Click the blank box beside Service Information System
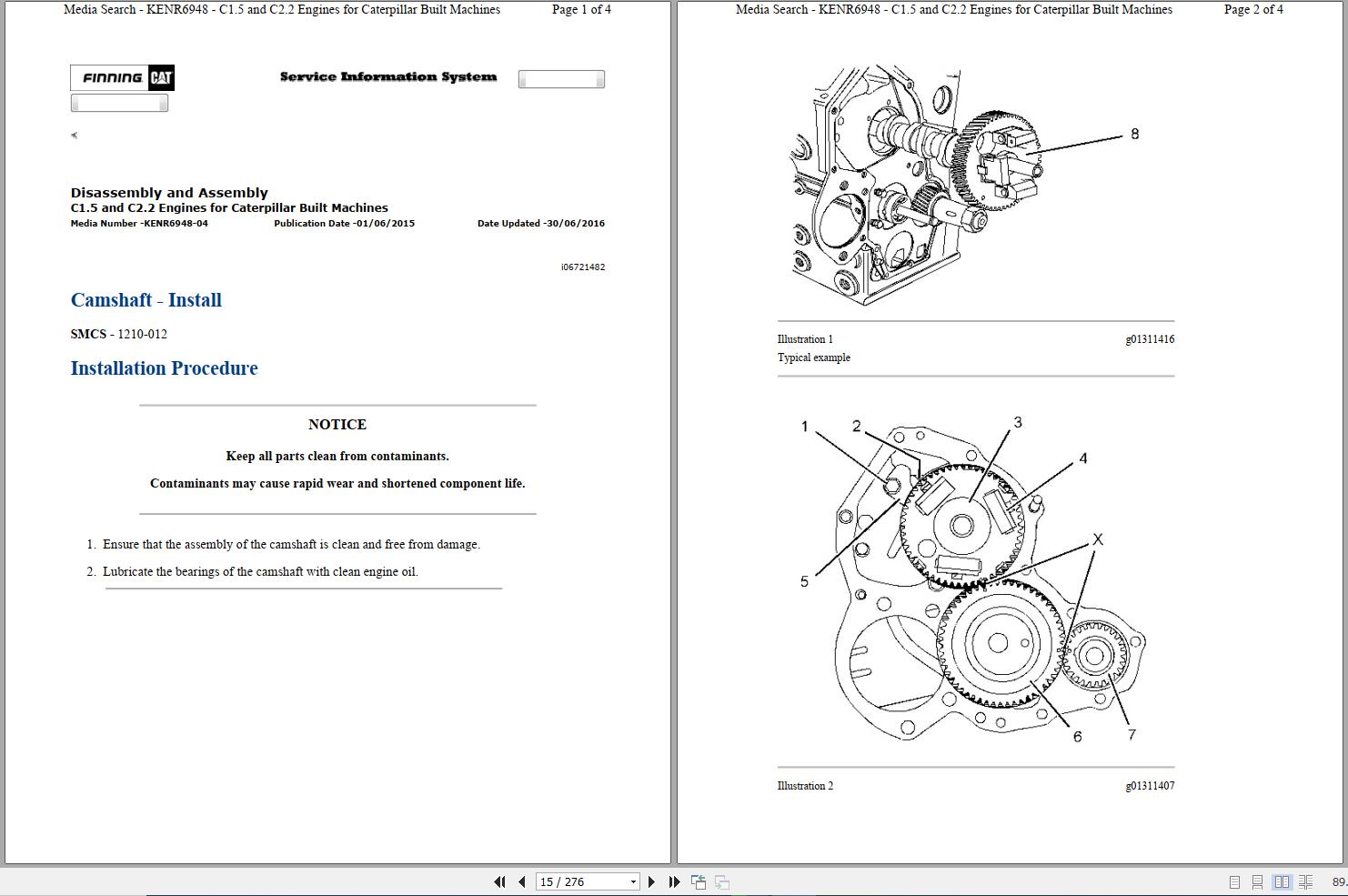Image resolution: width=1348 pixels, height=896 pixels. (560, 78)
